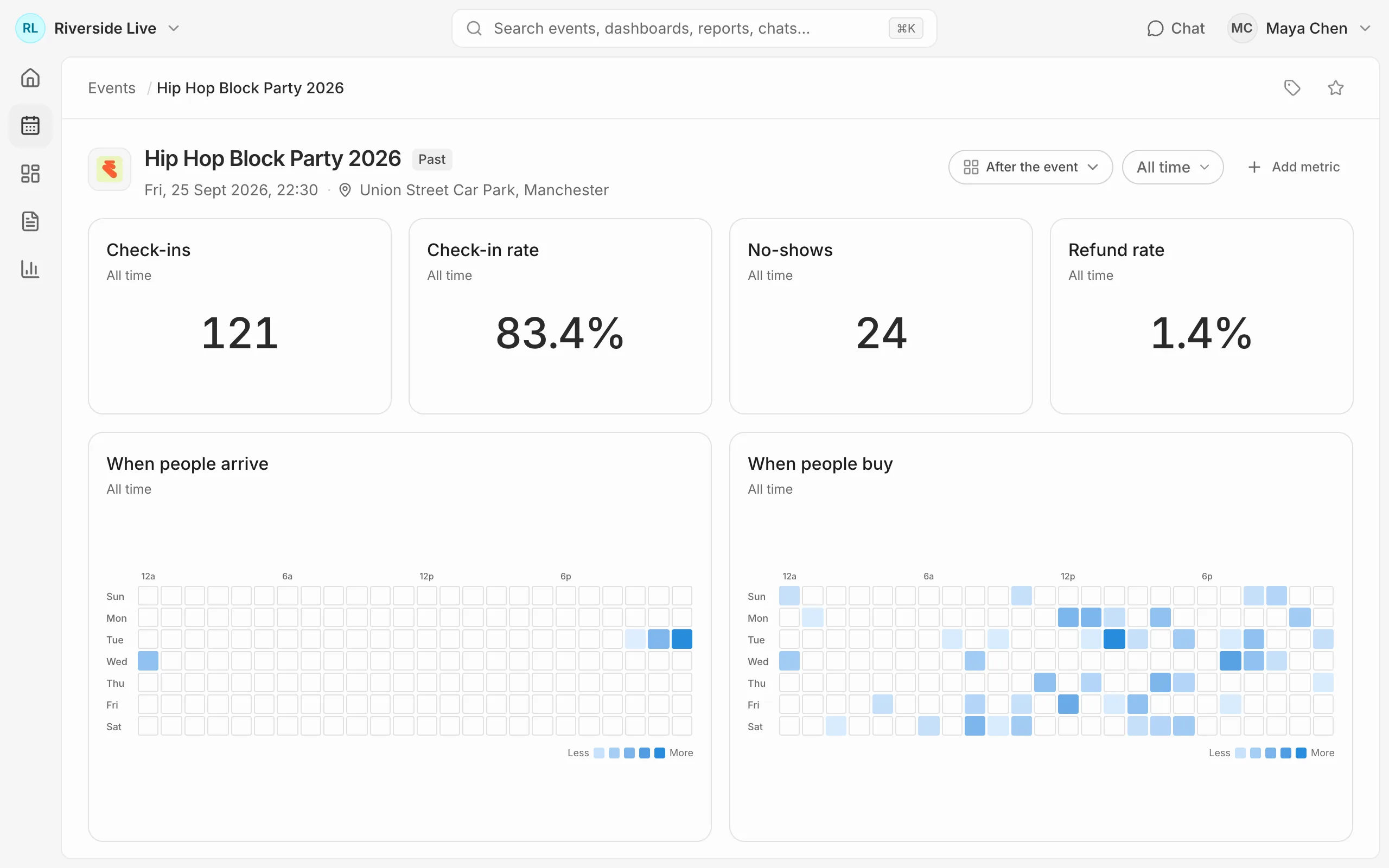This screenshot has height=868, width=1389.
Task: Click the location pin icon beside venue
Action: coord(345,190)
